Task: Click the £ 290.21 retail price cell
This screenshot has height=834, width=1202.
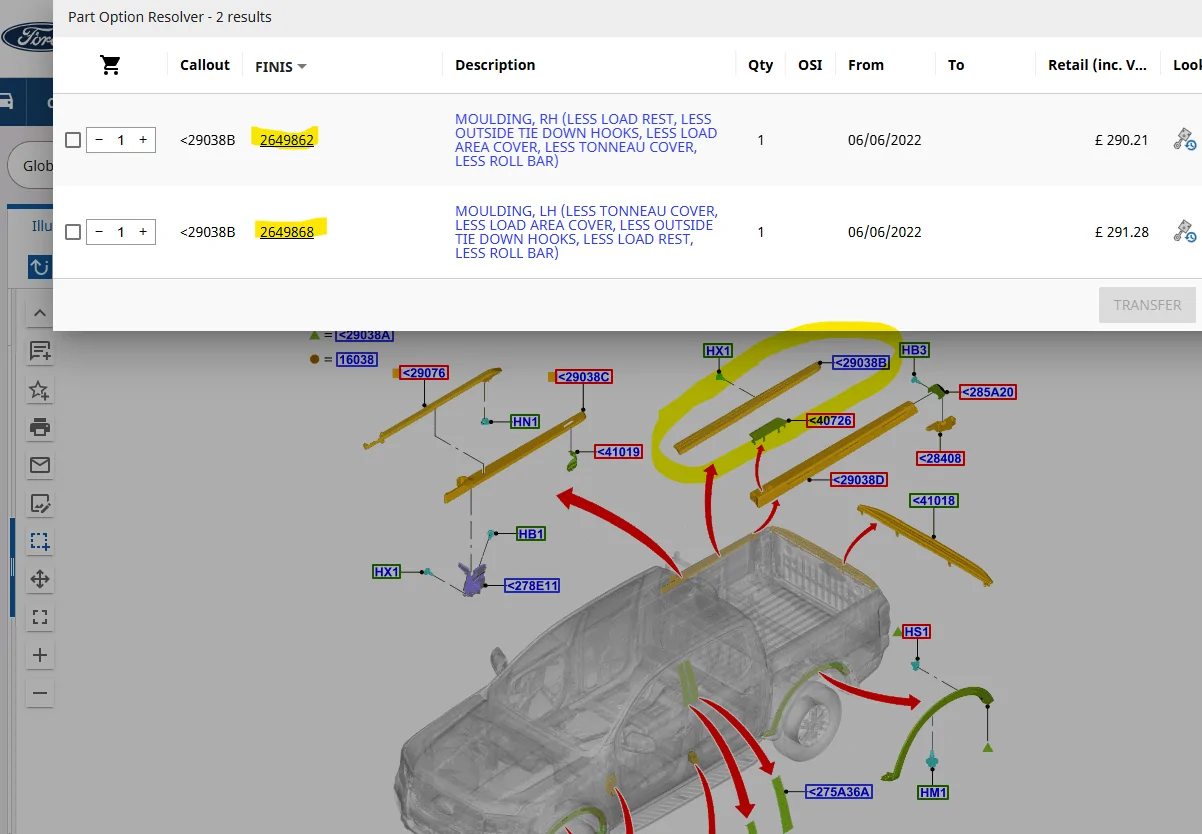Action: coord(1121,140)
